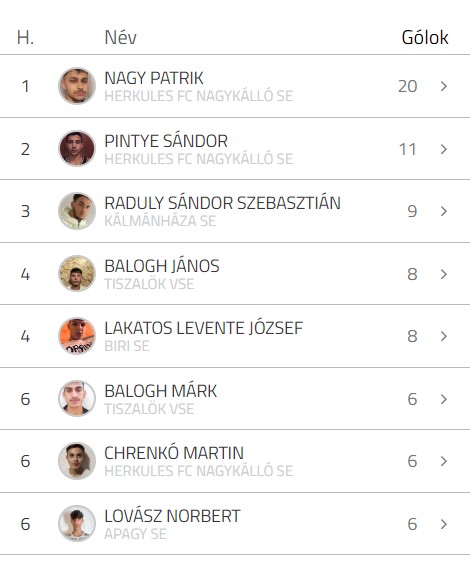Screen dimensions: 470x565
Task: Select the APAGY SE team label
Action: tap(135, 534)
